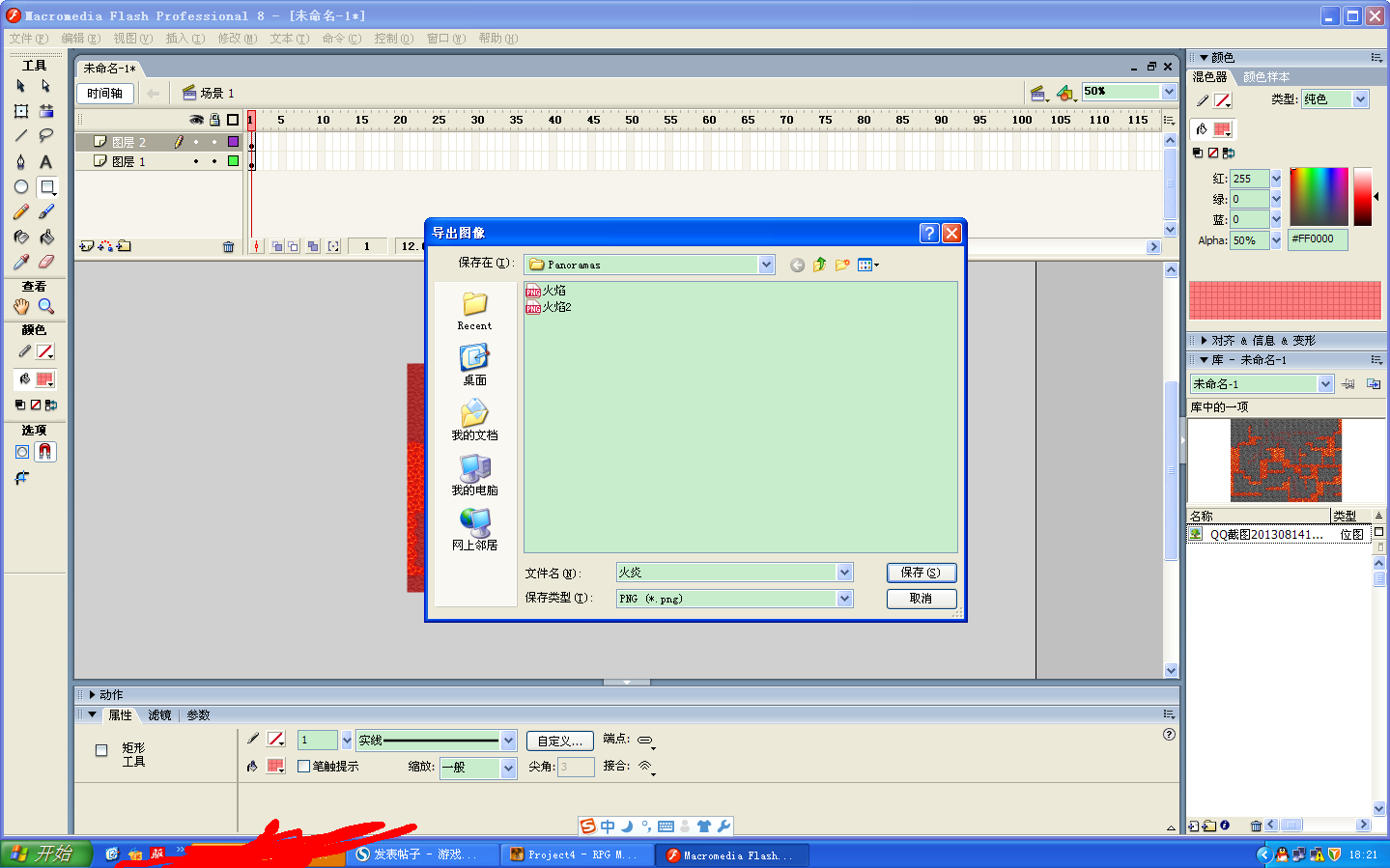
Task: Open the 修改 menu
Action: tap(237, 39)
